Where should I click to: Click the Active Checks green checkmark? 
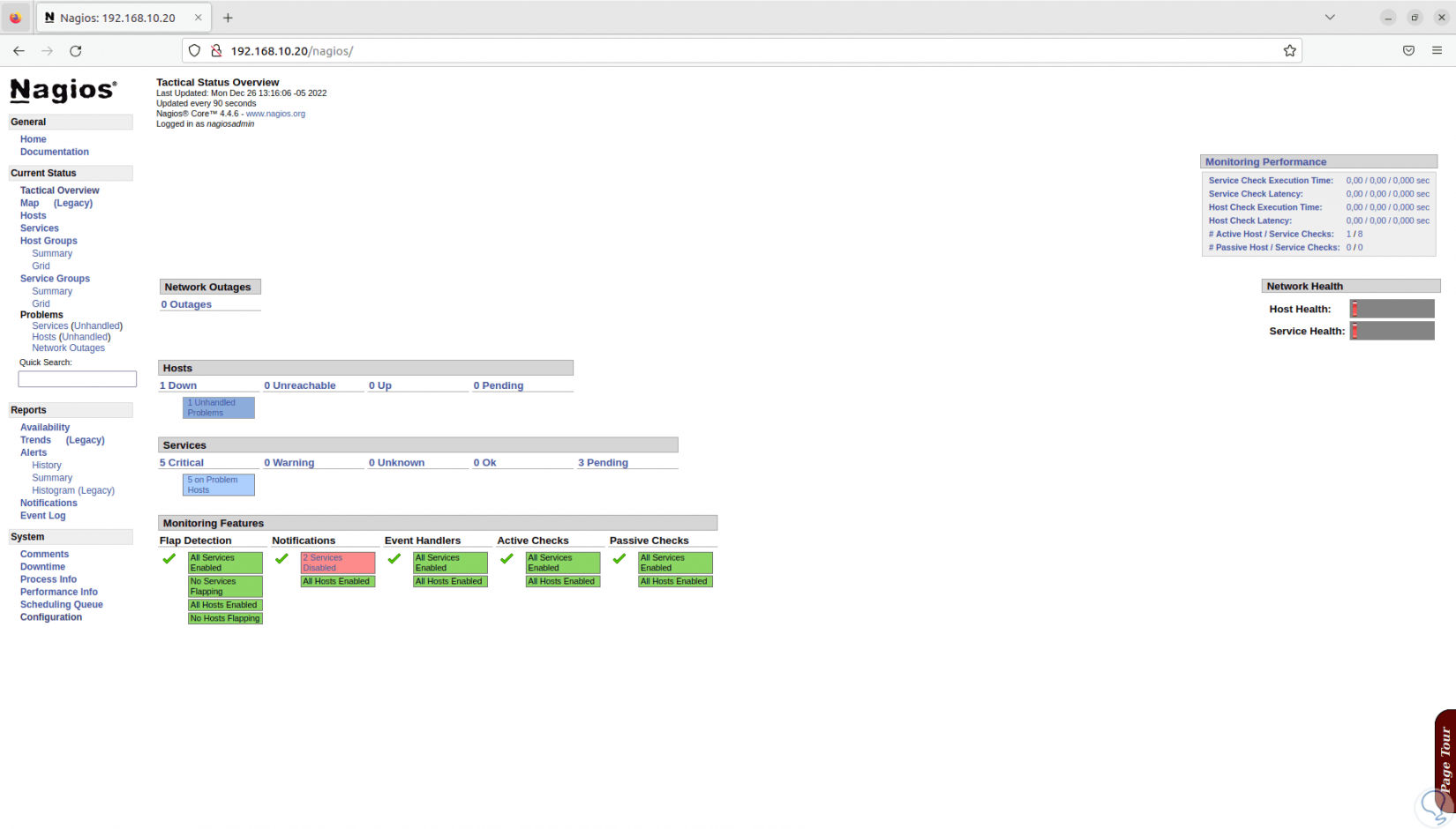click(507, 559)
